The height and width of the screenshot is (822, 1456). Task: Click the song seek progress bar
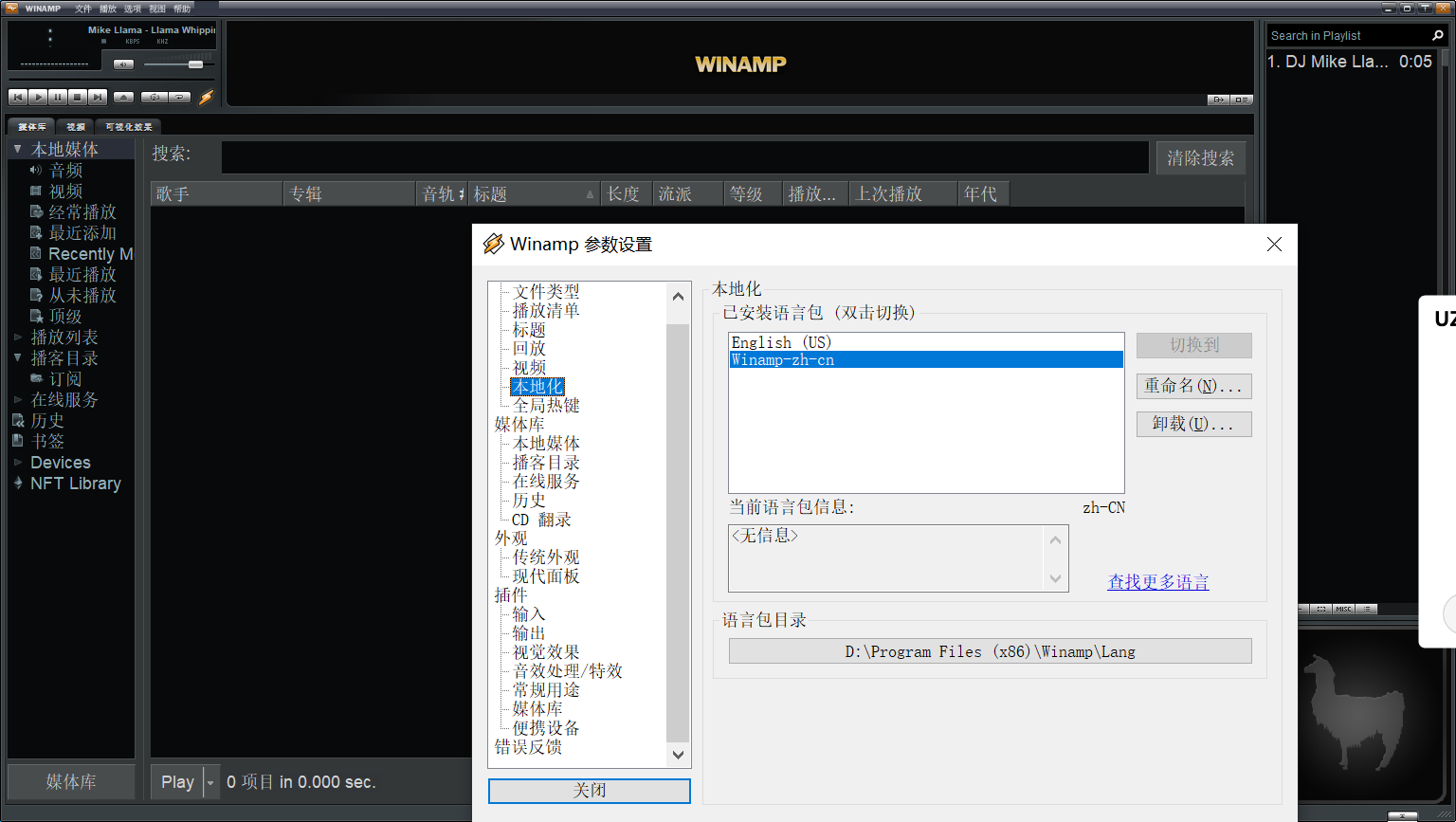pyautogui.click(x=112, y=80)
